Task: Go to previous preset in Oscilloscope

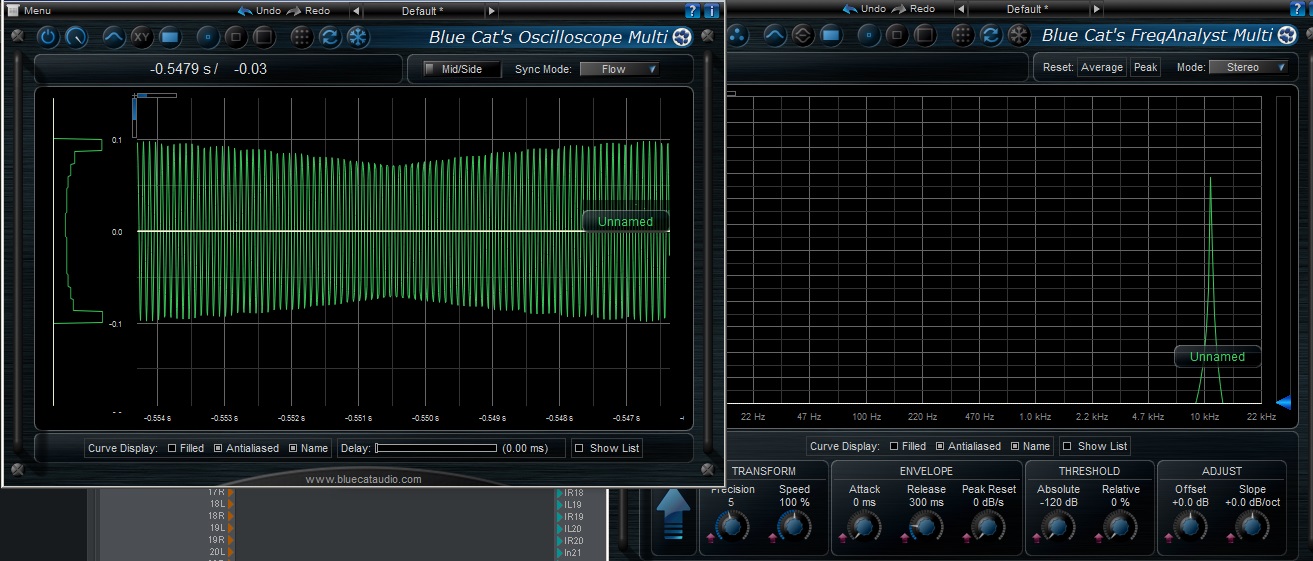Action: coord(357,11)
